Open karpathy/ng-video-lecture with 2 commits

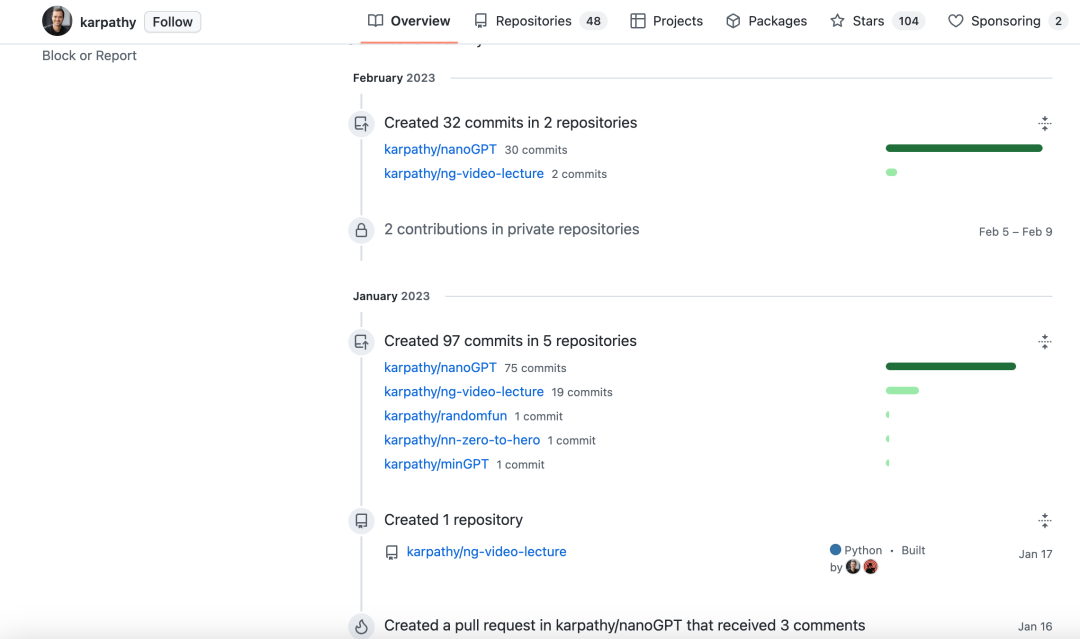tap(464, 174)
